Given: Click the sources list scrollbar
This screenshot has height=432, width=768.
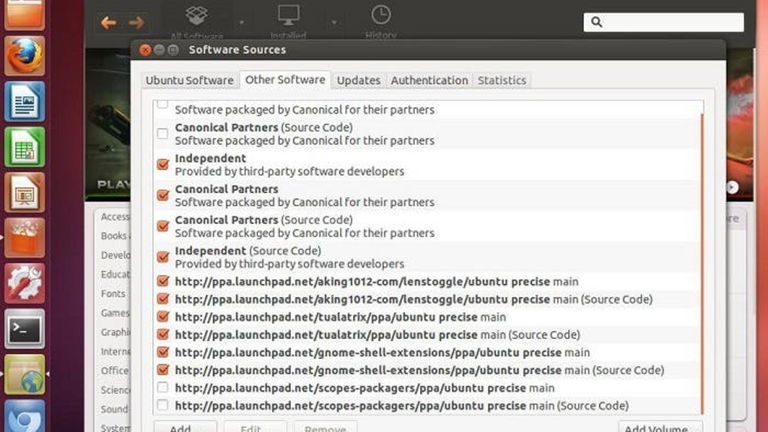Looking at the screenshot, I should (702, 264).
